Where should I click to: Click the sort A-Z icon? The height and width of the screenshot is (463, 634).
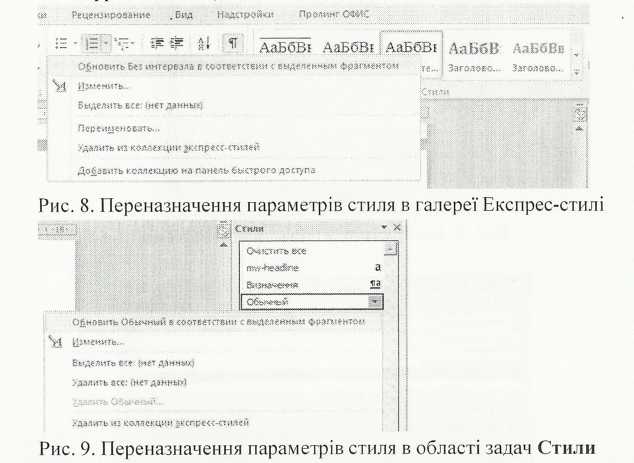point(204,43)
